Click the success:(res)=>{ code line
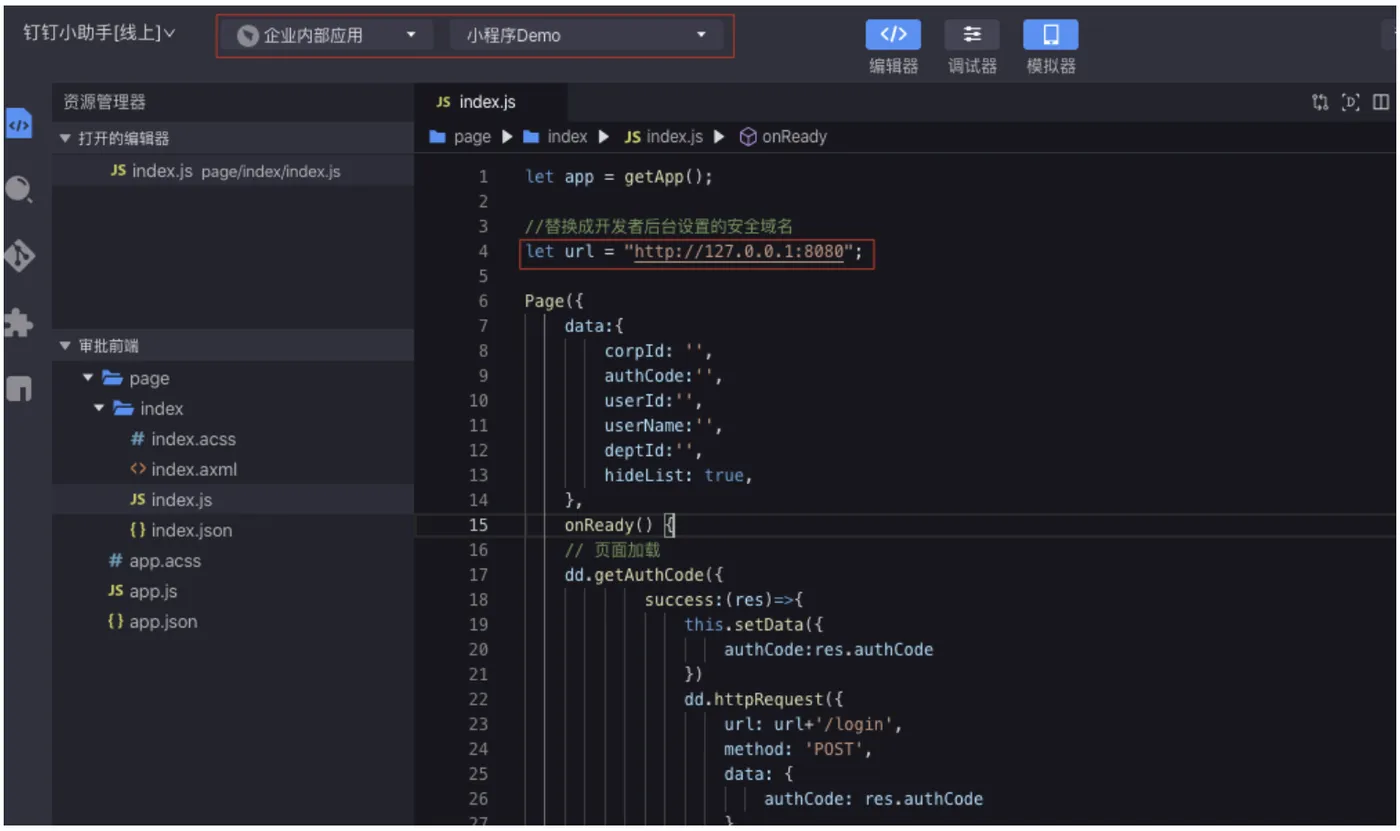 coord(724,600)
